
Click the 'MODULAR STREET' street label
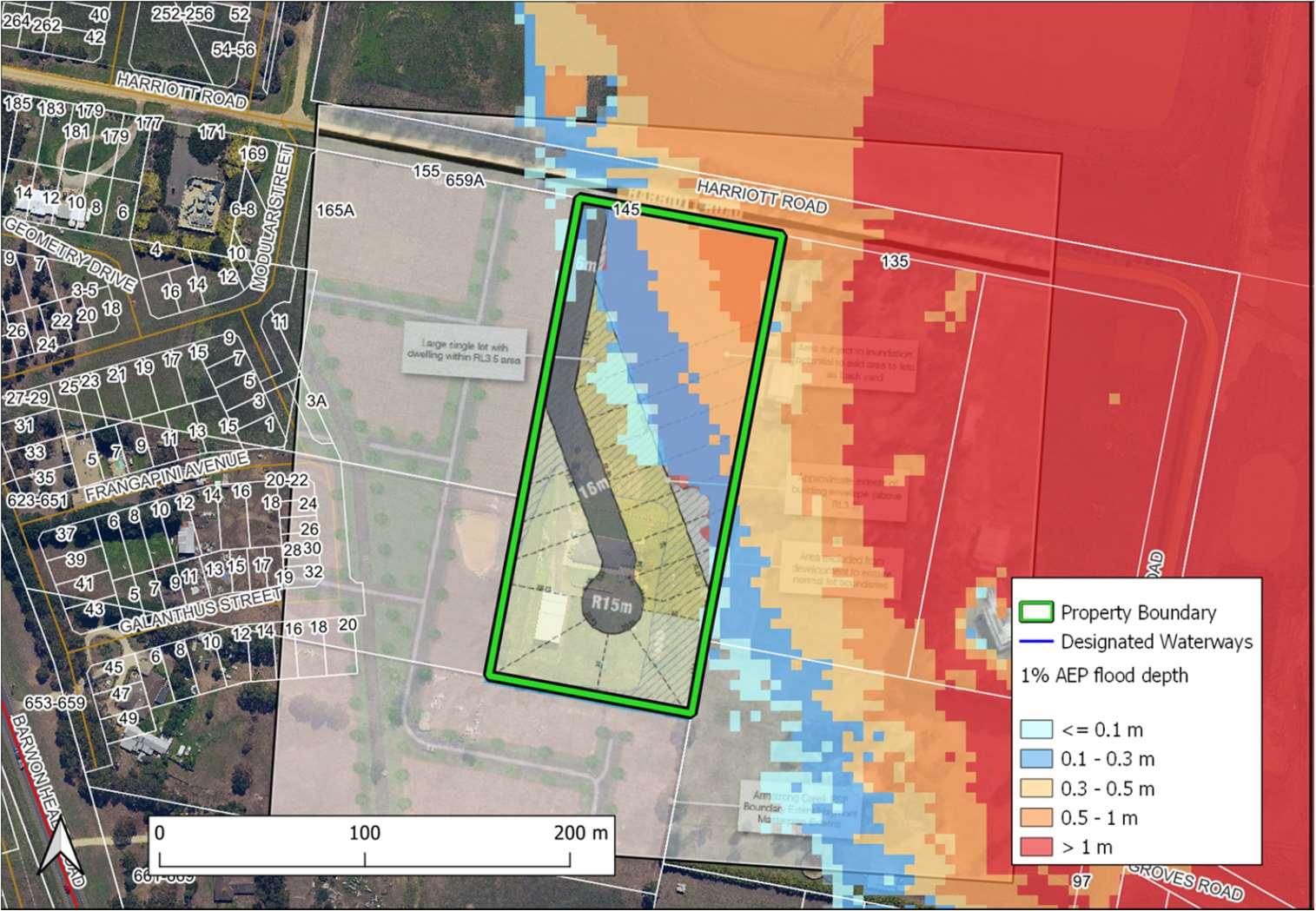[271, 218]
